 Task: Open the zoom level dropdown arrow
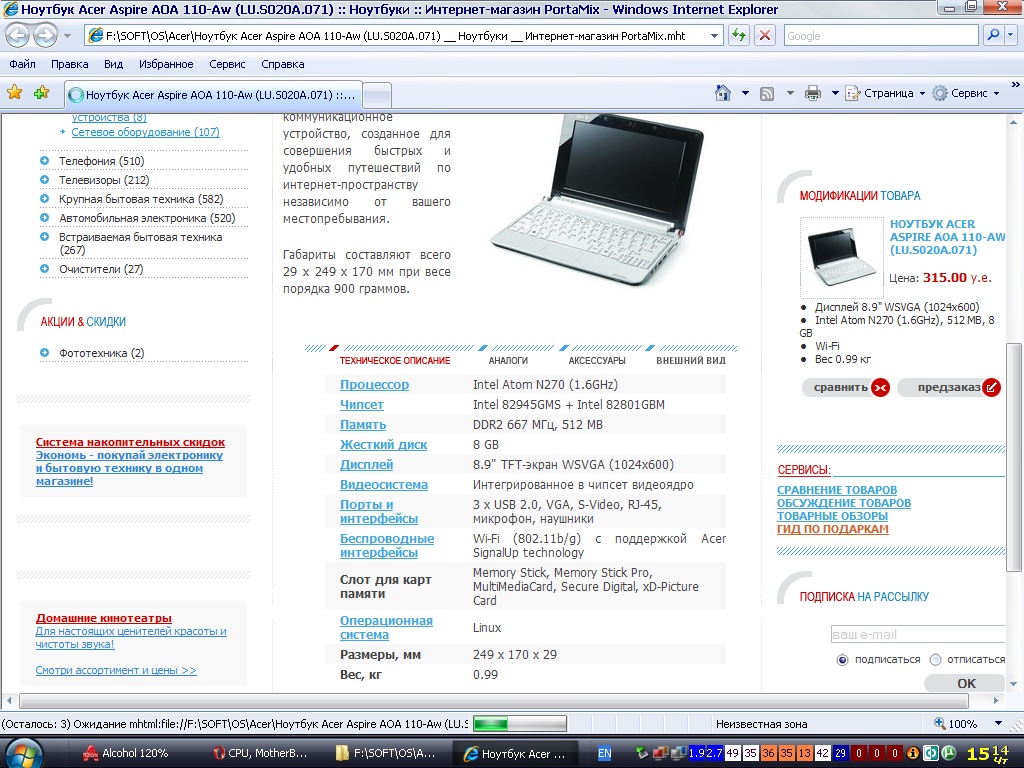click(x=998, y=724)
